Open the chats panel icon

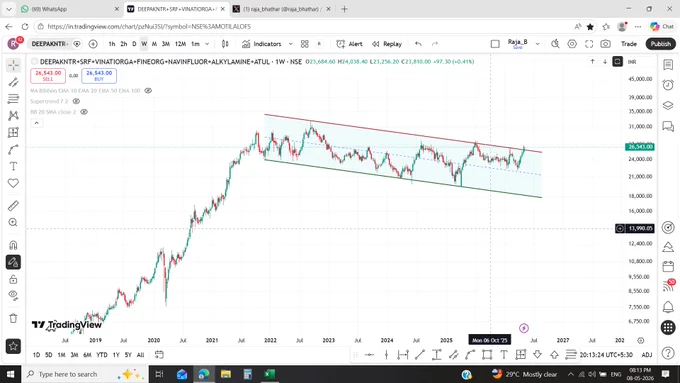668,126
